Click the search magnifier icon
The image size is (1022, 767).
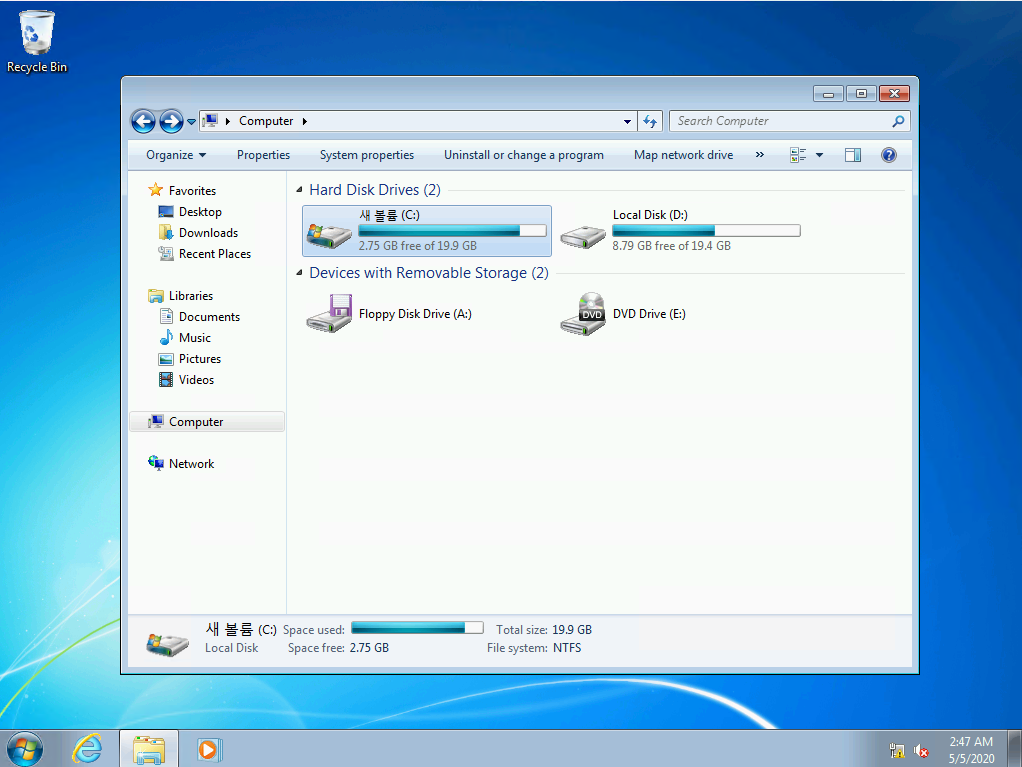pos(898,121)
